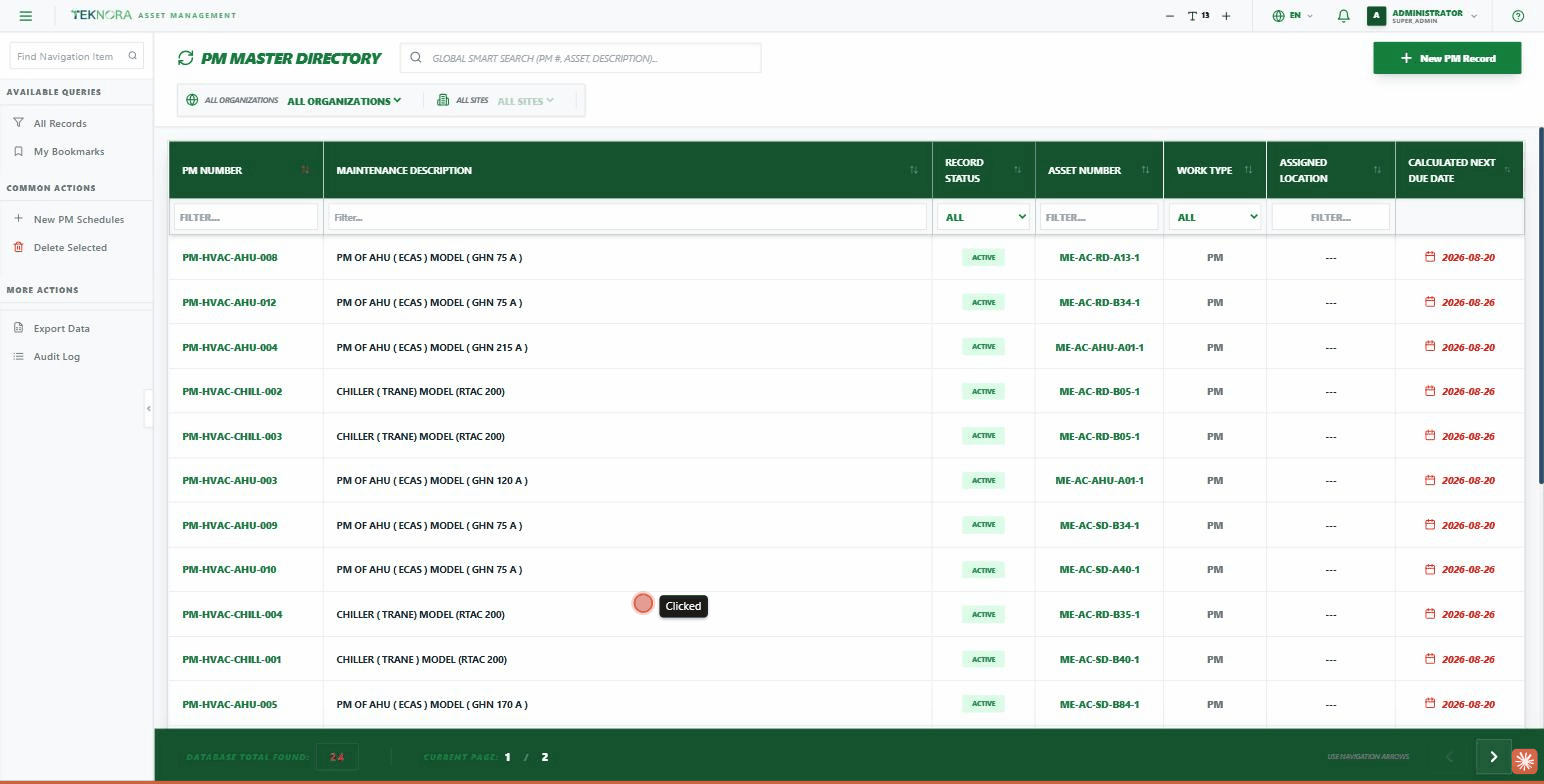The image size is (1544, 784).
Task: Sort by Assigned Location column arrows
Action: coord(1377,170)
